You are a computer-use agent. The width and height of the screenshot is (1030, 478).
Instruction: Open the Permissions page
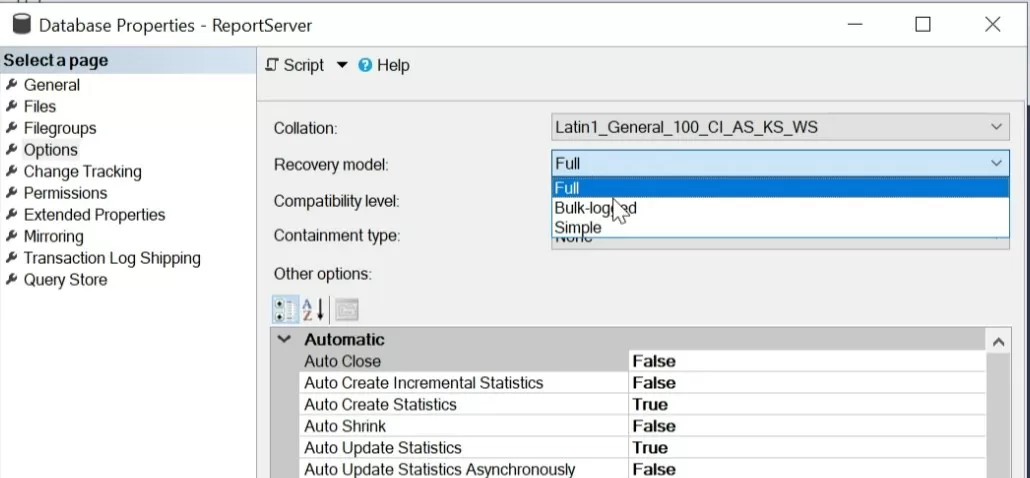tap(65, 193)
